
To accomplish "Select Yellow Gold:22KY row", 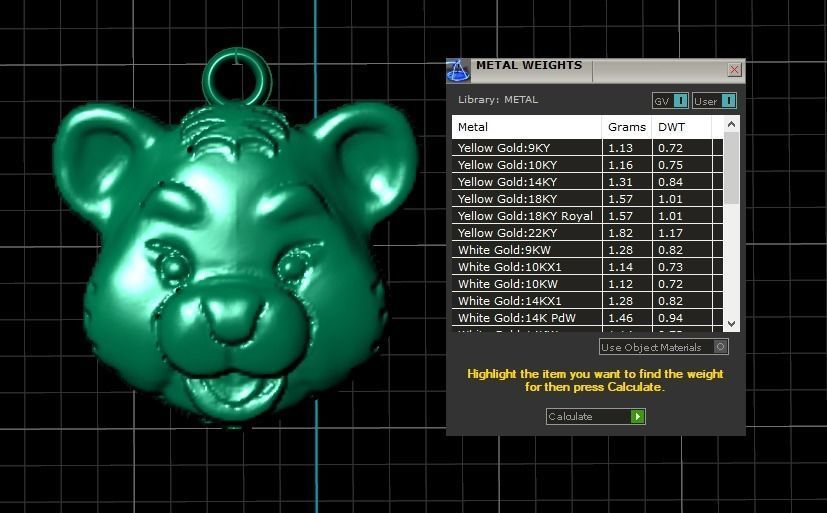I will coord(526,233).
